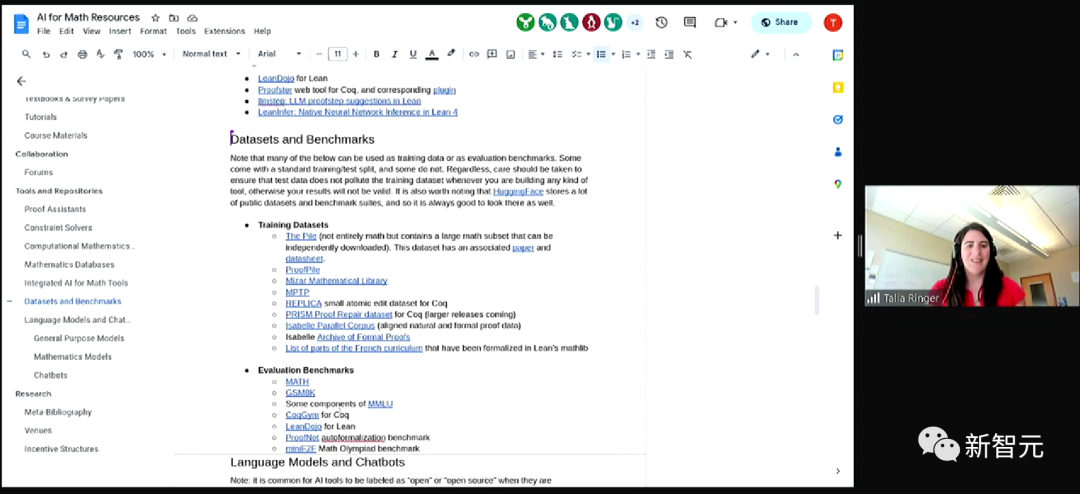This screenshot has width=1080, height=494.
Task: Click the text color underlined A swatch
Action: click(432, 54)
